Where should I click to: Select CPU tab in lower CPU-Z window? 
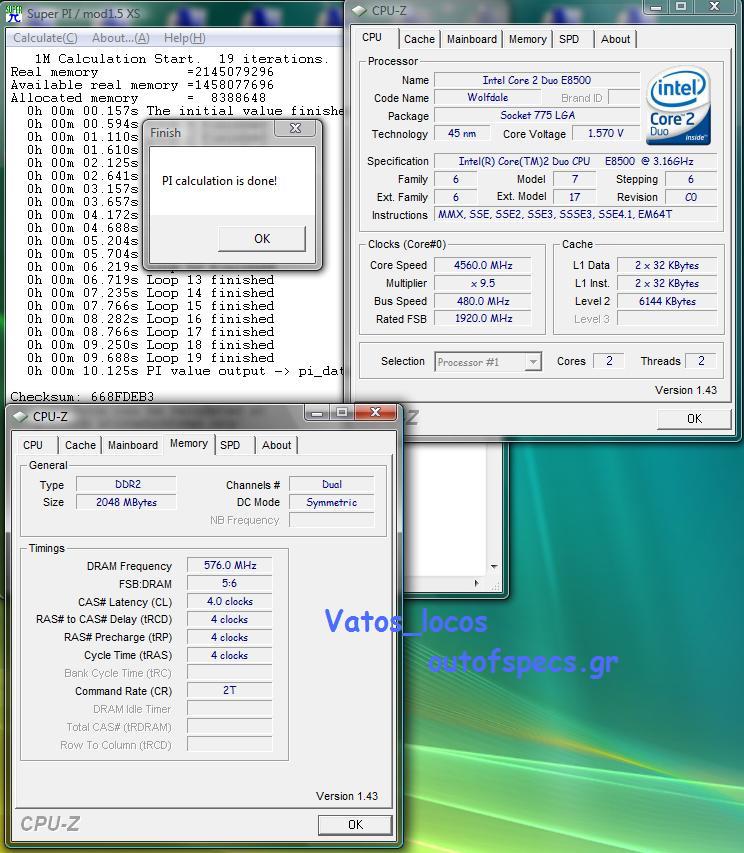point(33,445)
